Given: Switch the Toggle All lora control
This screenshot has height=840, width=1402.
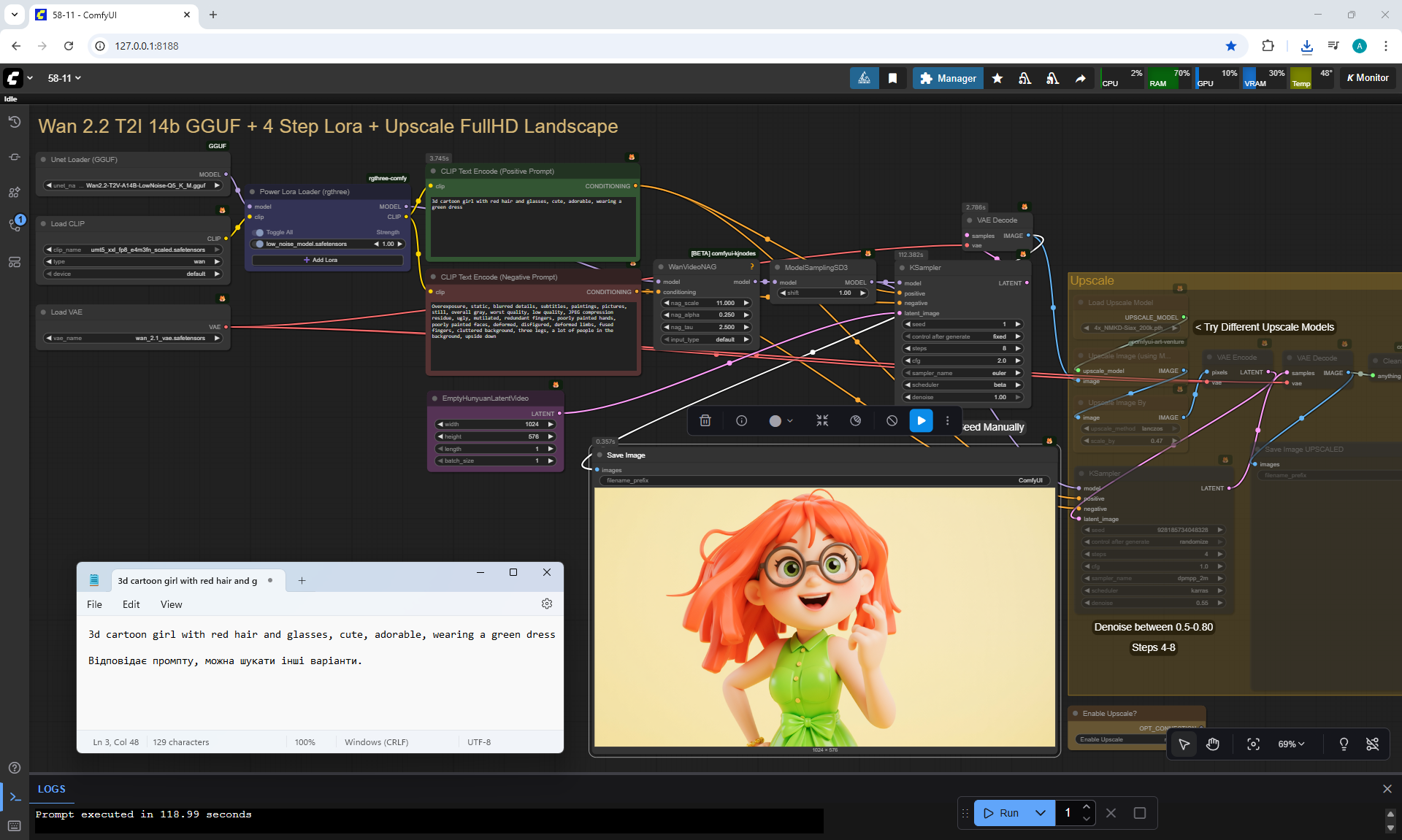Looking at the screenshot, I should pos(259,232).
